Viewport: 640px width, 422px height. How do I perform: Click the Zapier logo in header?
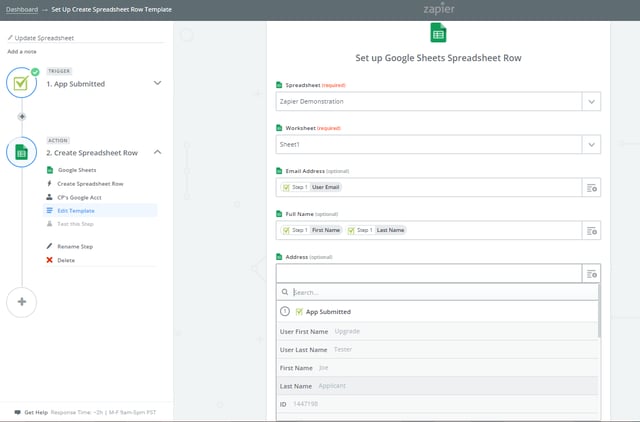tap(439, 9)
